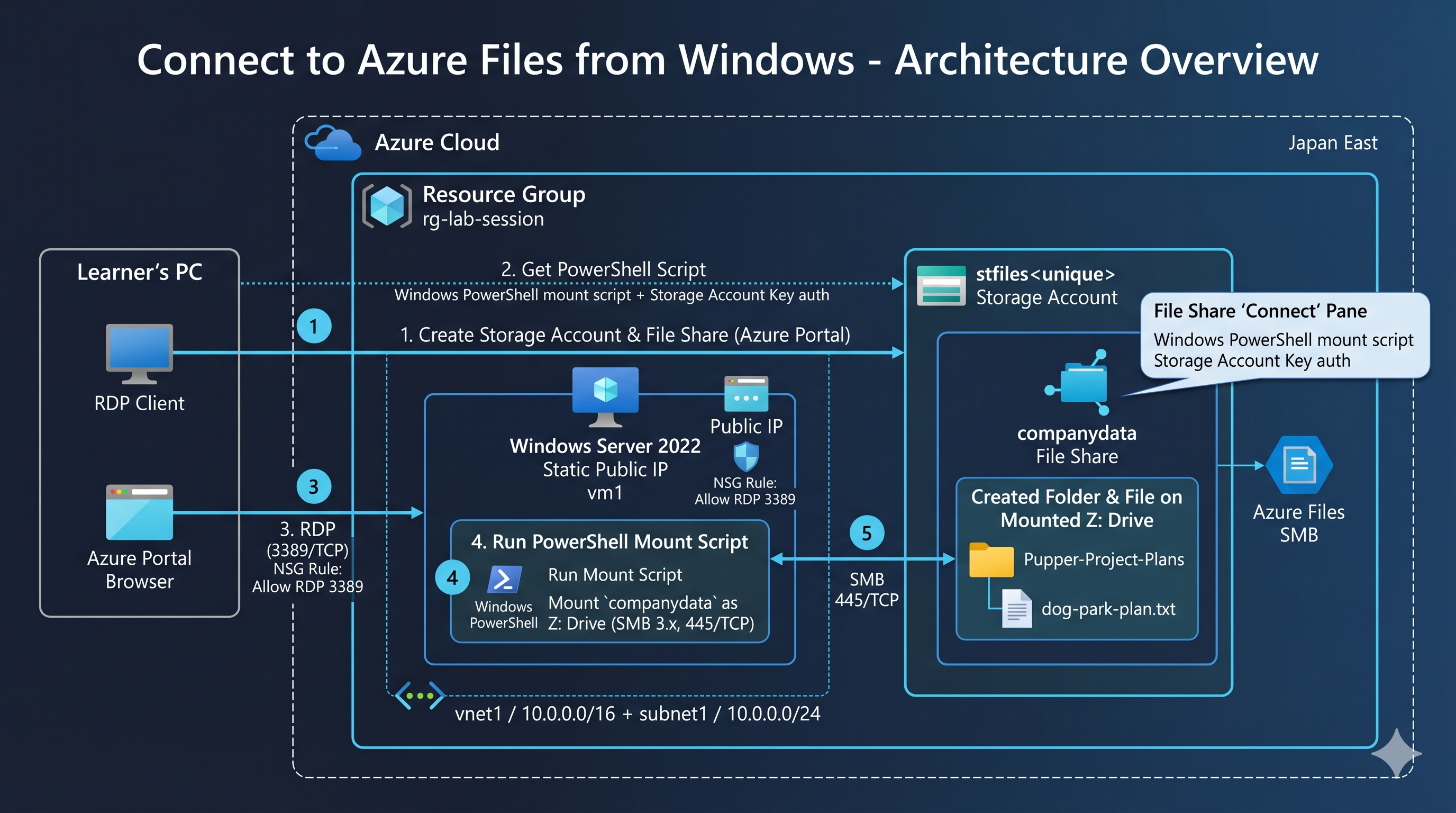Click 'SMB 445/TCP' connection label

[867, 589]
